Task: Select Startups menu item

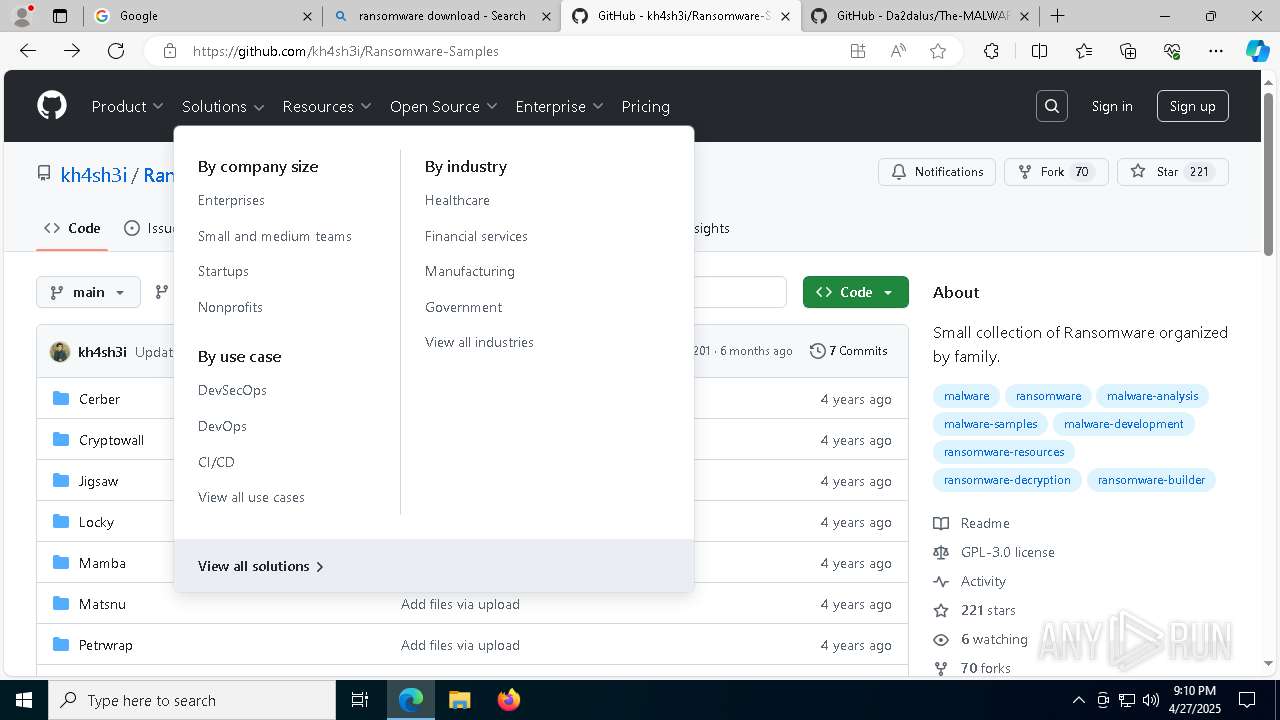Action: pos(223,271)
